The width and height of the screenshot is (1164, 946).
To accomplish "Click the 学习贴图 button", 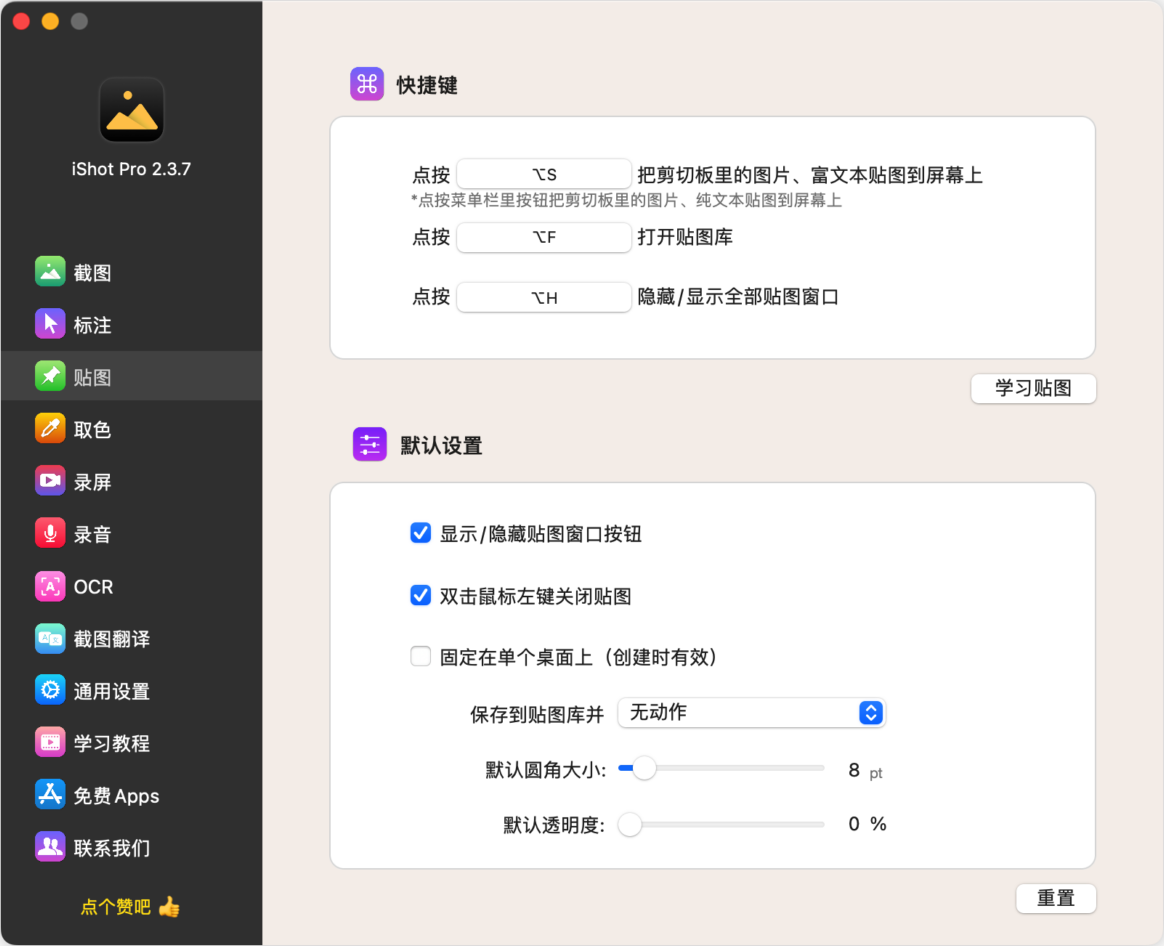I will 1033,388.
